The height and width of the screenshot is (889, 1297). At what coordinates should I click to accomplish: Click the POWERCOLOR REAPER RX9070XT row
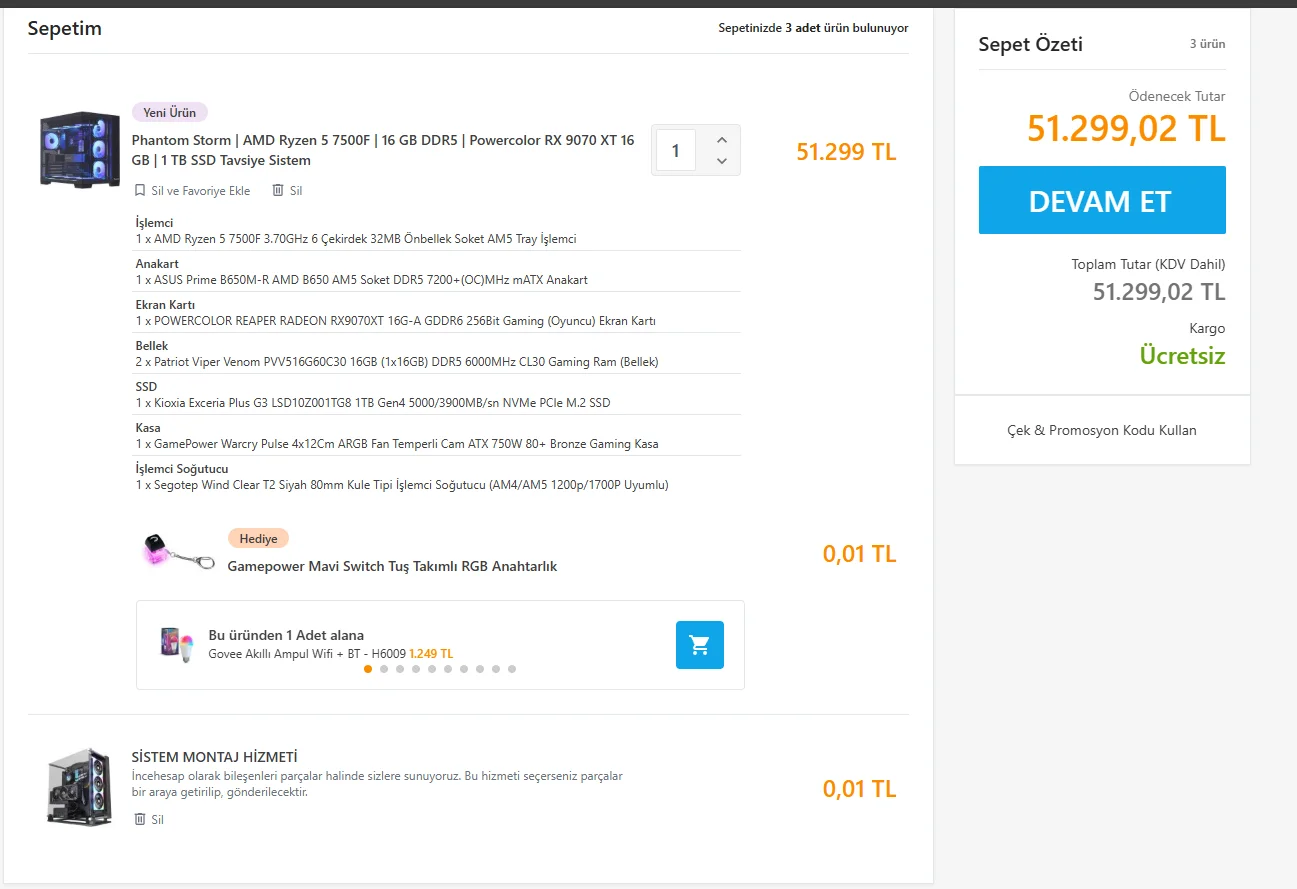click(x=438, y=312)
